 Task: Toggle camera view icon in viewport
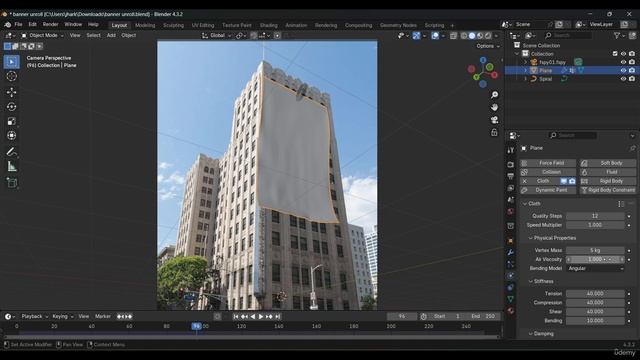pos(494,120)
